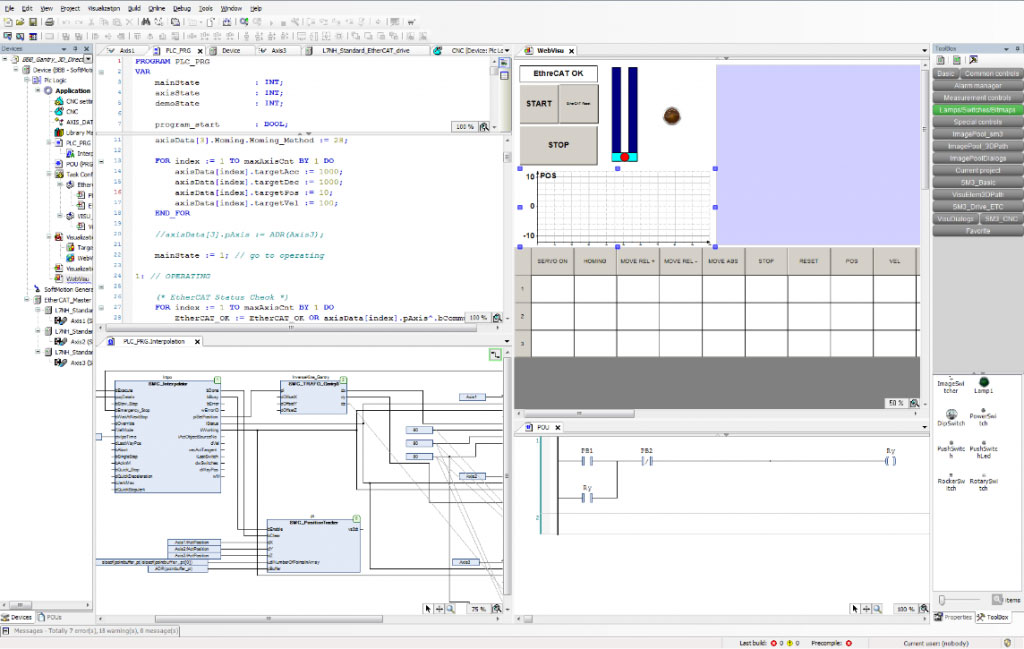The image size is (1024, 649).
Task: Open the editor tab list dropdown
Action: 507,50
